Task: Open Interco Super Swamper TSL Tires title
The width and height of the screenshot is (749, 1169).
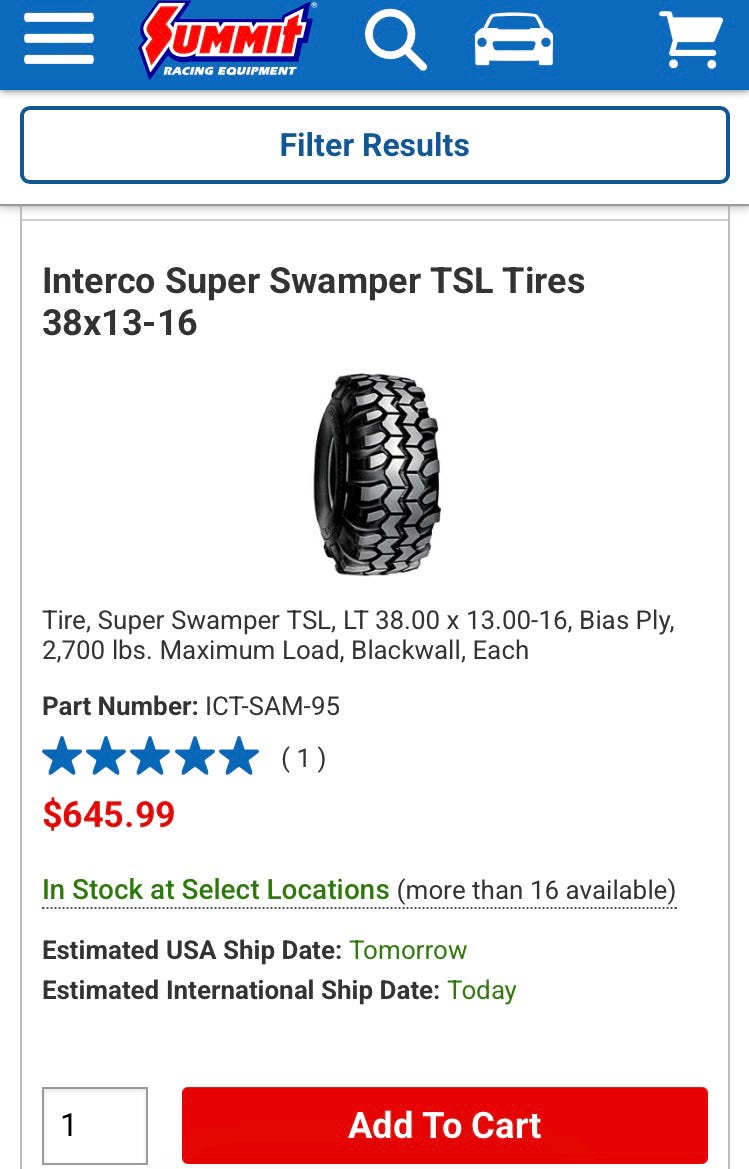Action: pos(314,302)
